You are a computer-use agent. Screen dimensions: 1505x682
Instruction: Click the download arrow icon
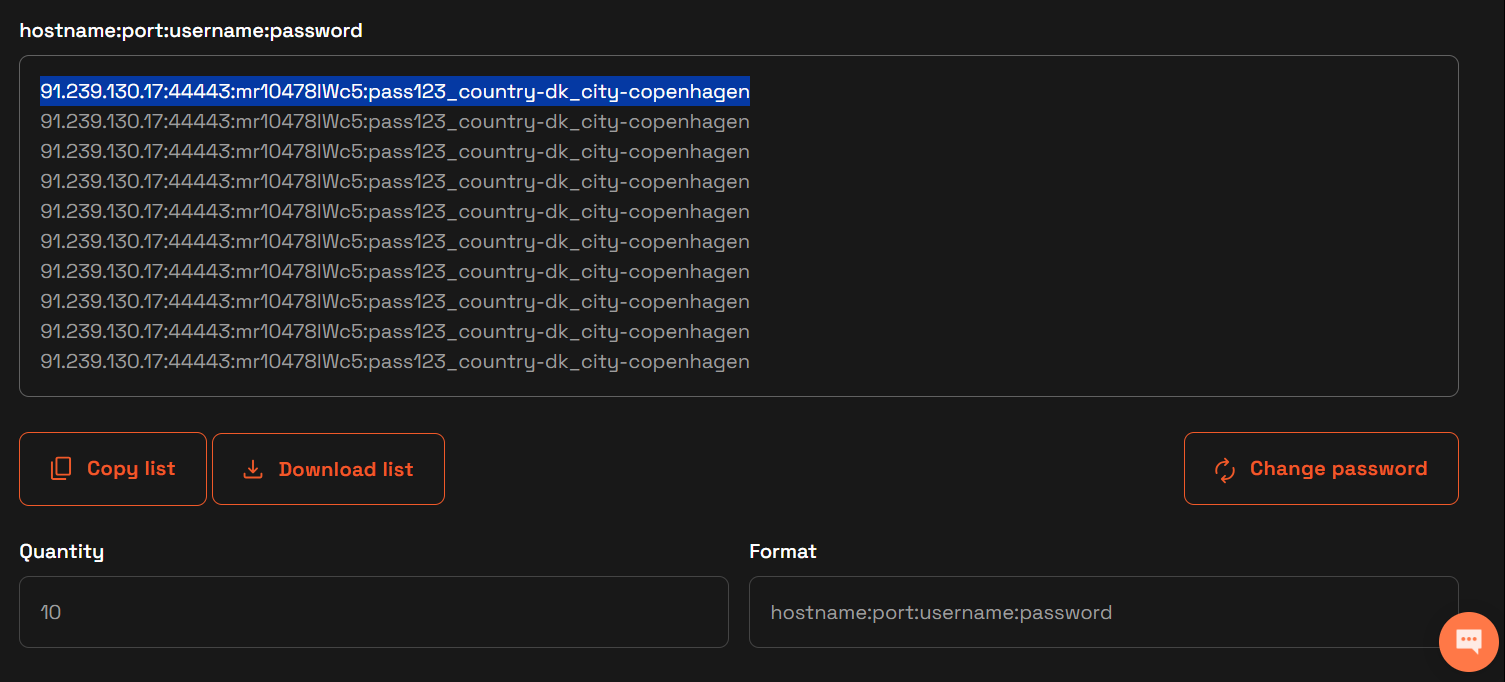pyautogui.click(x=253, y=469)
